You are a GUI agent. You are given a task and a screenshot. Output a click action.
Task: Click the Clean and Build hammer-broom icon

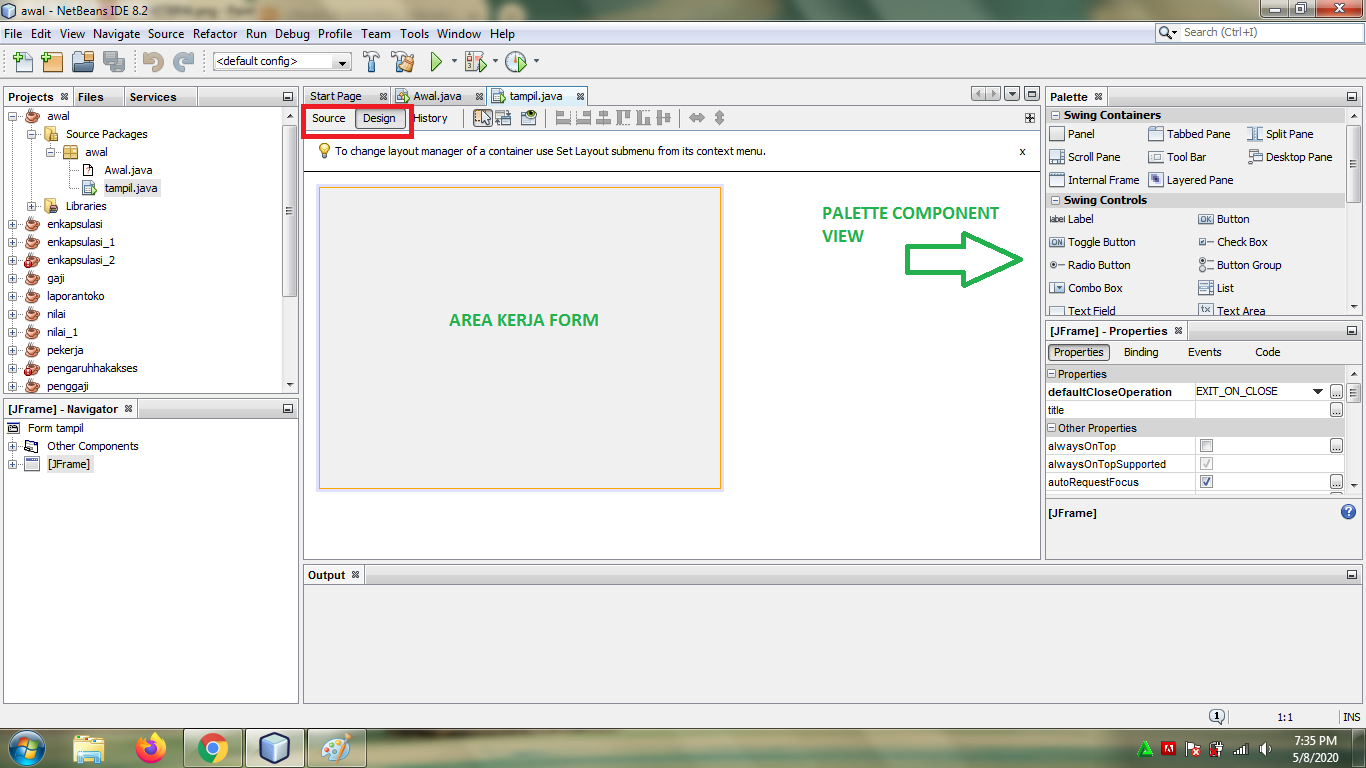405,61
